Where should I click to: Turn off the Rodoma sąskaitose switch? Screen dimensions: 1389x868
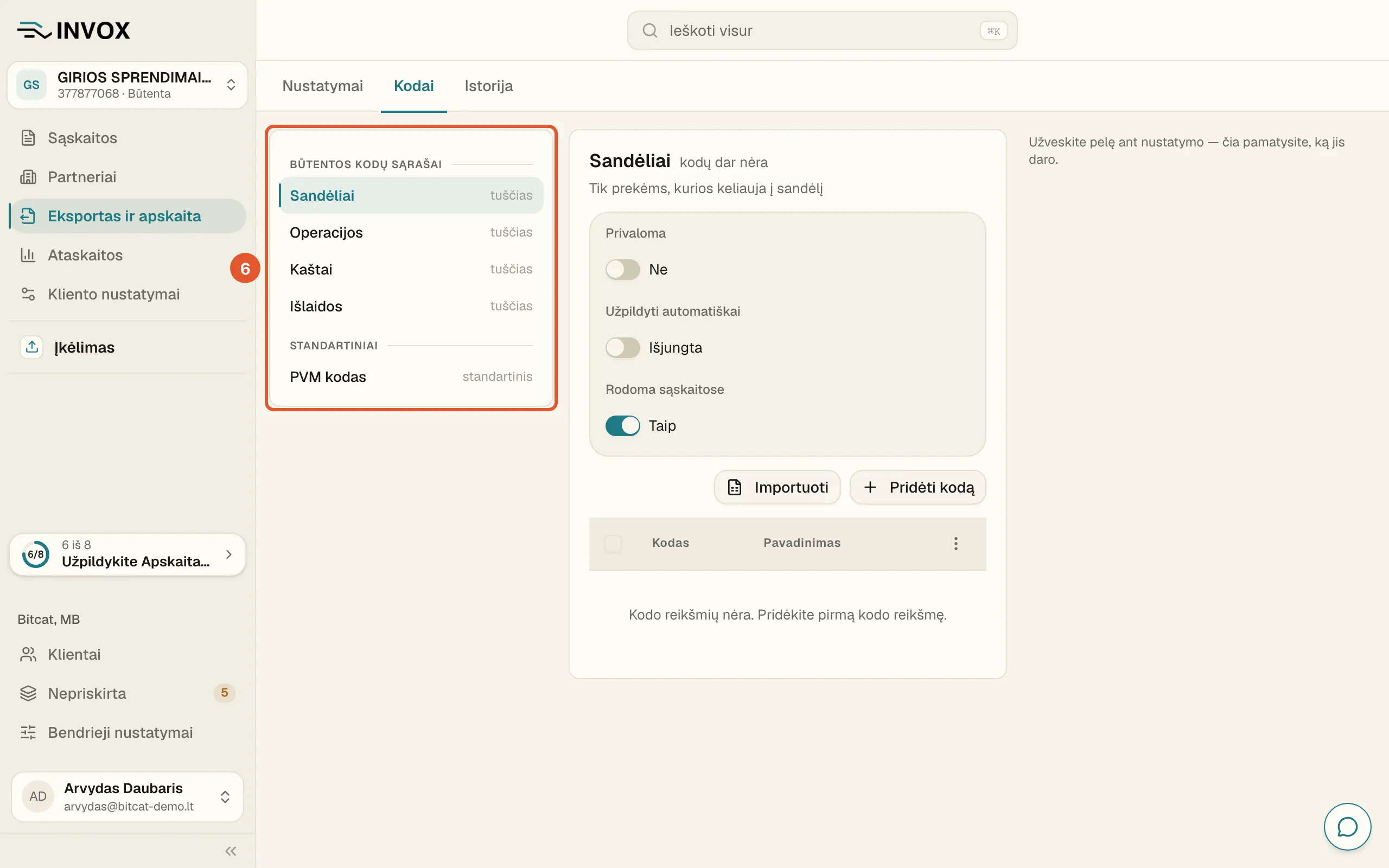[623, 425]
